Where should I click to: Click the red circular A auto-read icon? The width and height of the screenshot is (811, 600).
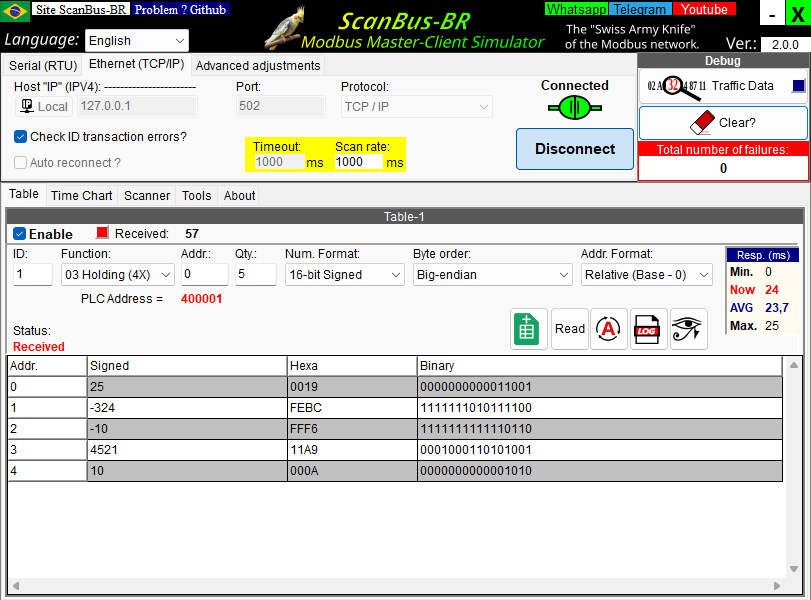point(609,329)
